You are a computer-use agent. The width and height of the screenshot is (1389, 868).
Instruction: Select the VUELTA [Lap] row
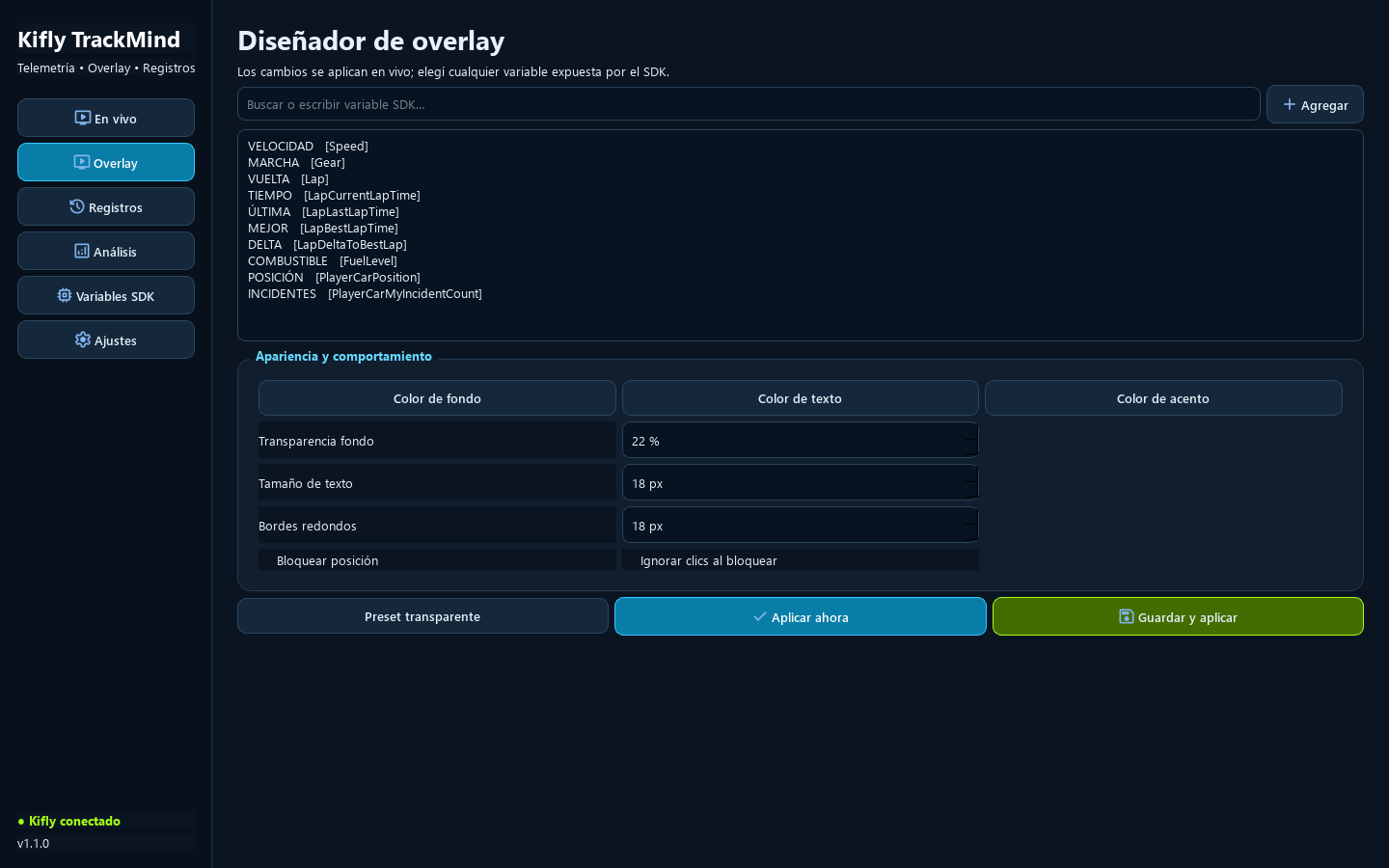800,179
